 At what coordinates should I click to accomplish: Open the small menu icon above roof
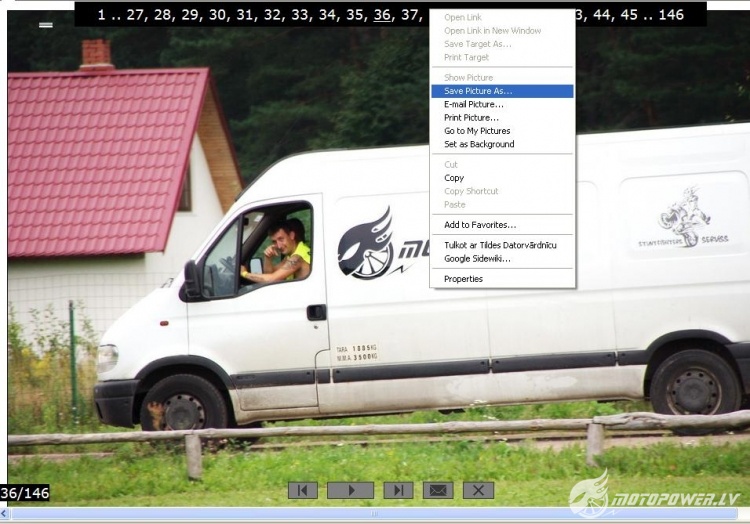45,25
